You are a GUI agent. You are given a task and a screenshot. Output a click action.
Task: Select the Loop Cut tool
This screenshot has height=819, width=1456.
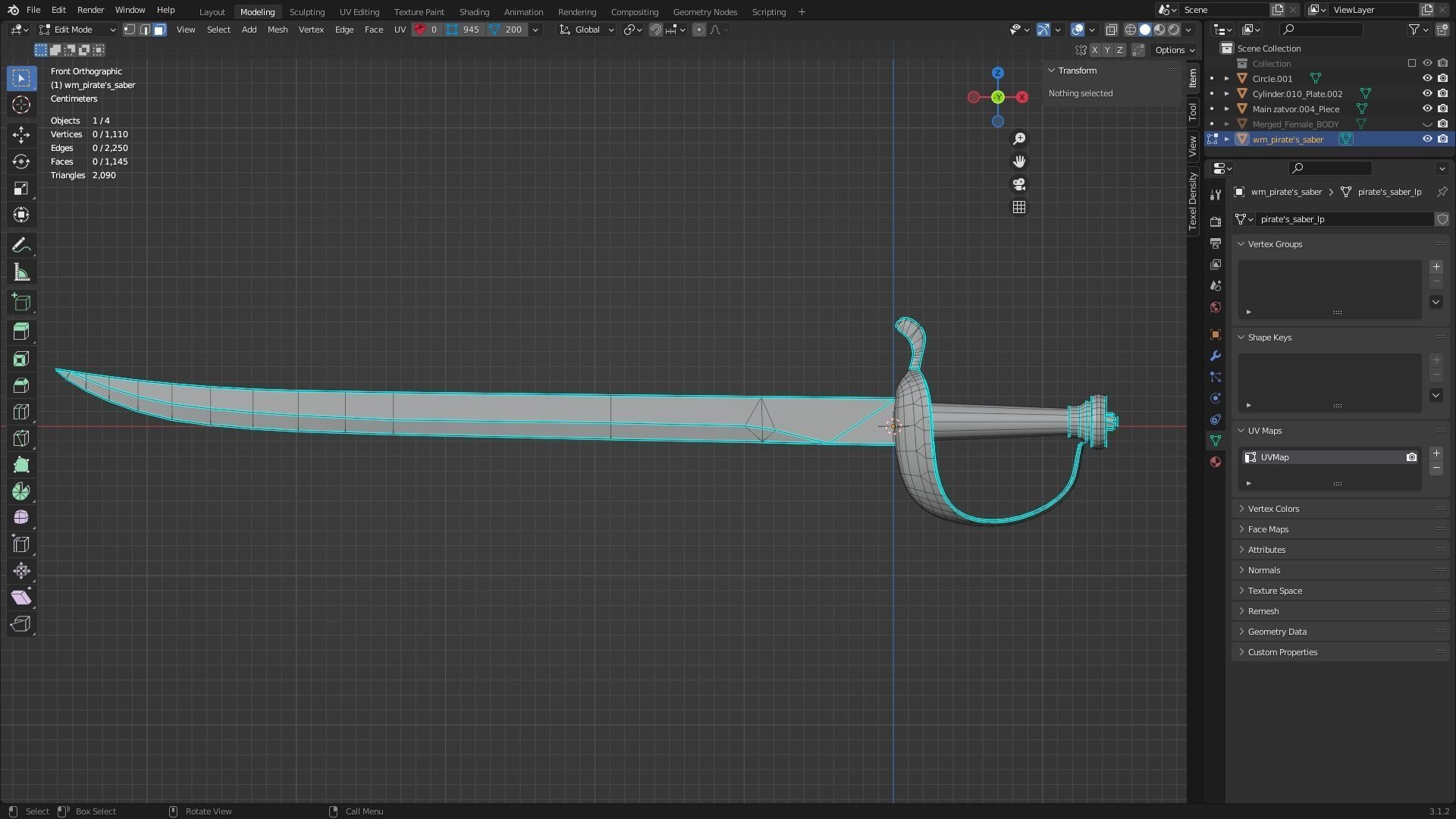(x=21, y=412)
